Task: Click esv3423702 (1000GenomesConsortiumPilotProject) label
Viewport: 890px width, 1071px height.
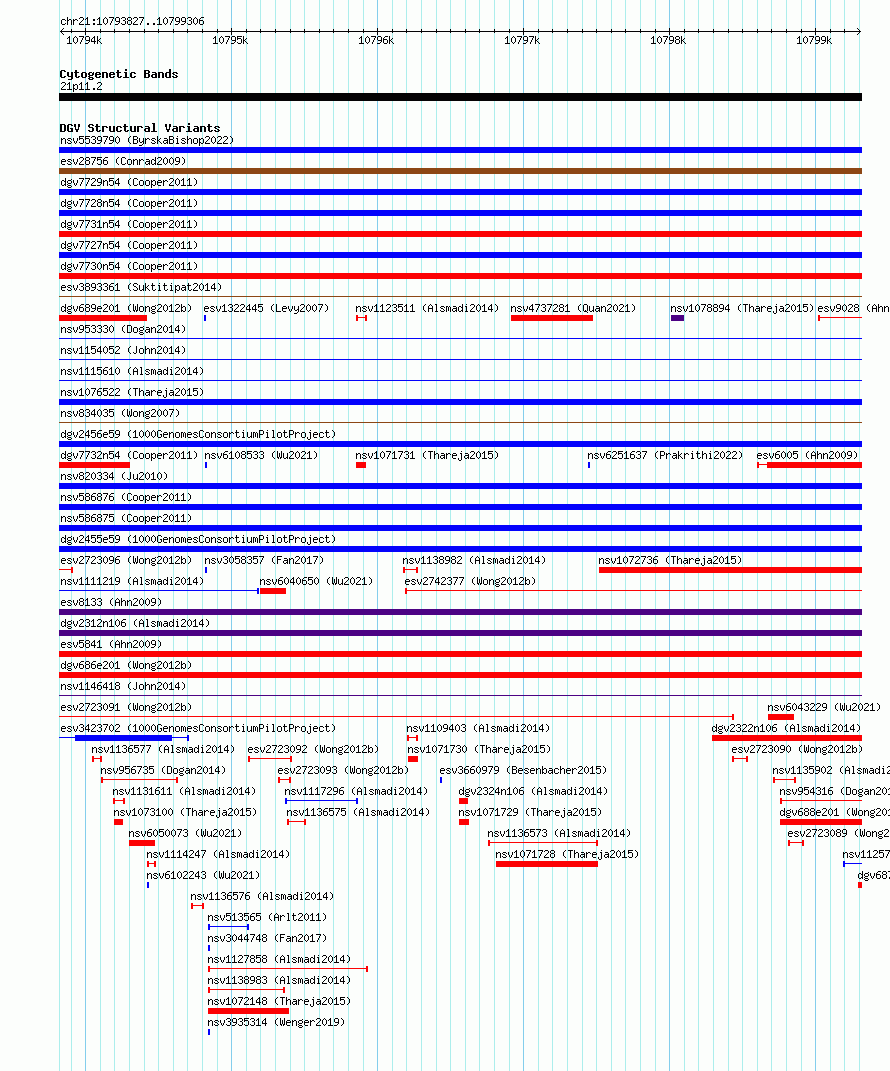Action: pyautogui.click(x=198, y=728)
